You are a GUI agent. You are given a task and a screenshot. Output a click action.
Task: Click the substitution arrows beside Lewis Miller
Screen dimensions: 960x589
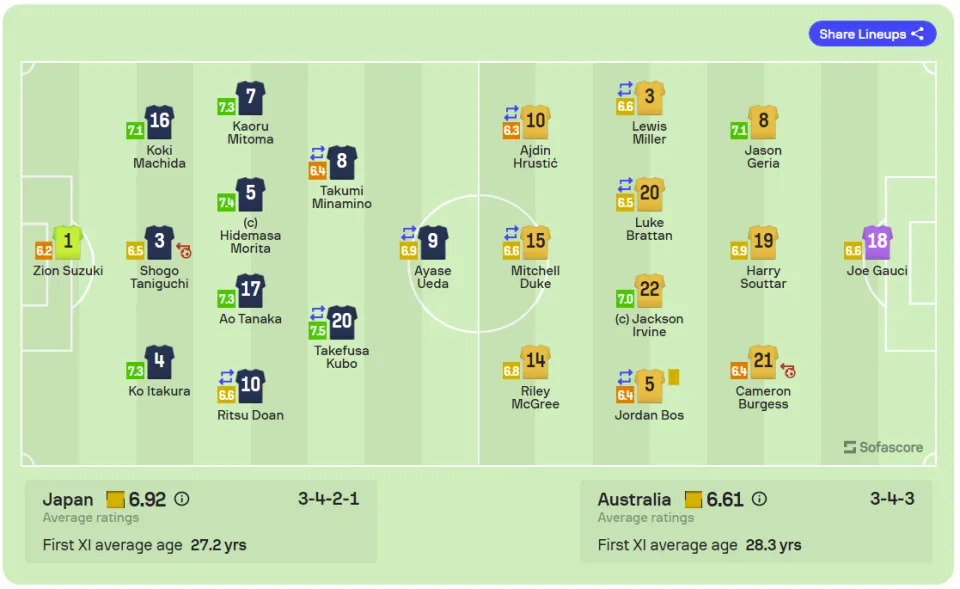click(624, 89)
